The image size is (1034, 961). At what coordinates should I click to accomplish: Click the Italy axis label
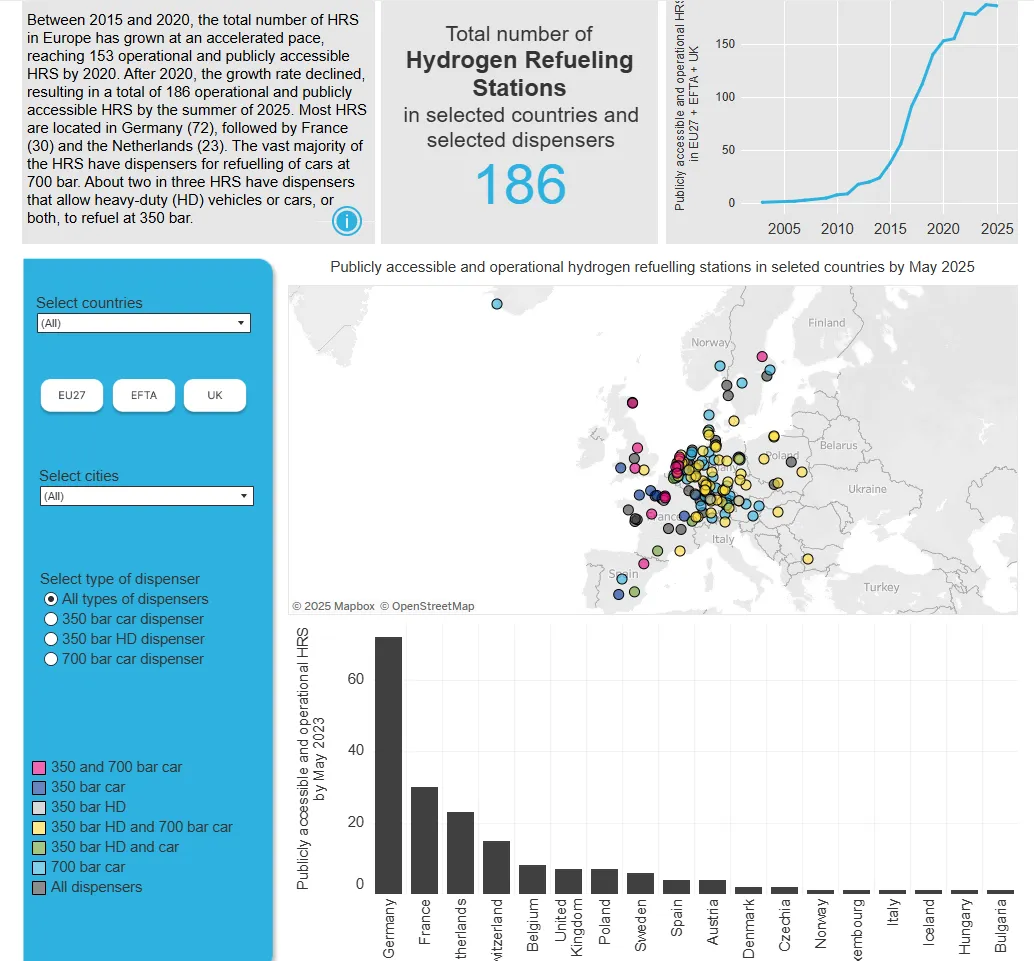[892, 912]
